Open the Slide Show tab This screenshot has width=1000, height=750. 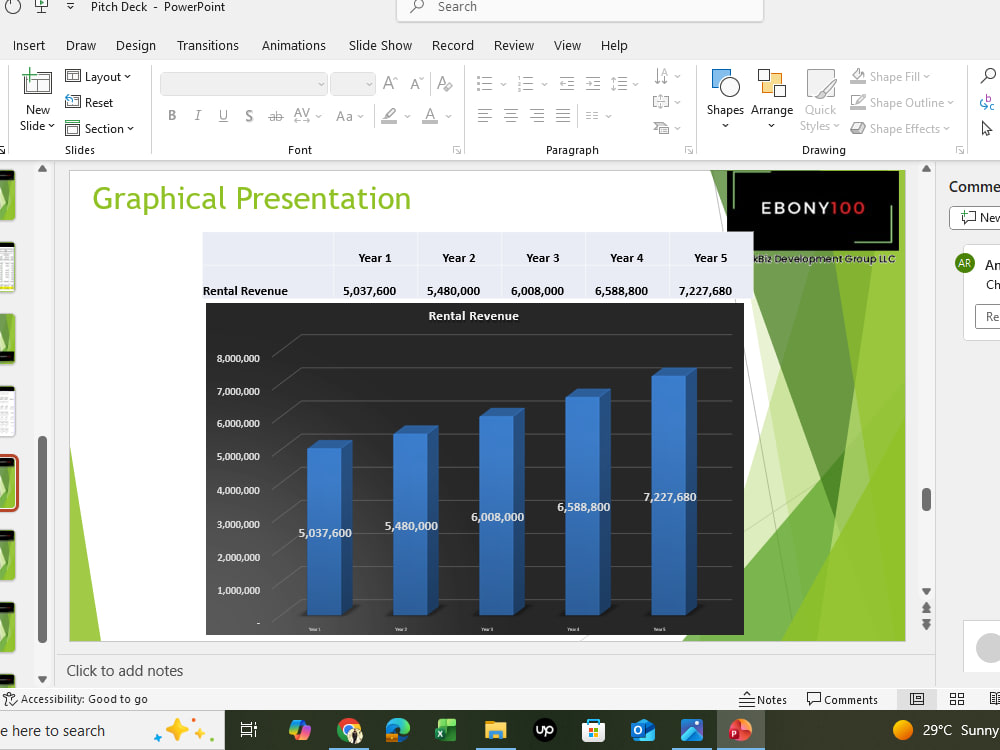[380, 45]
